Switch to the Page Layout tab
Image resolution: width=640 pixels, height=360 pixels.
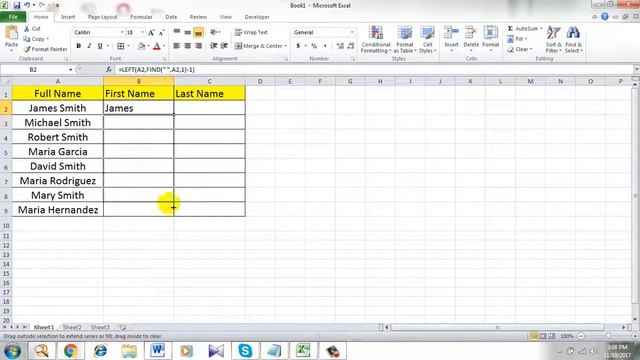(102, 17)
